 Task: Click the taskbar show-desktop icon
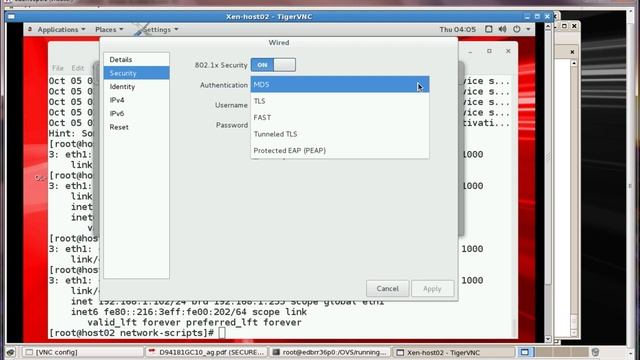coord(11,352)
